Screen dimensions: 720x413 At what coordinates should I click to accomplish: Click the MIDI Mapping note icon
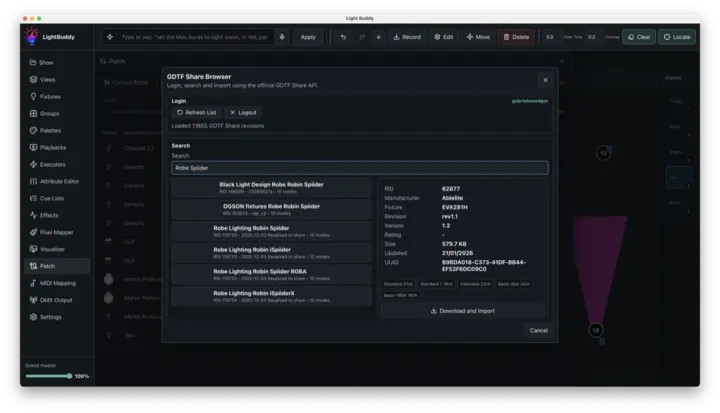click(33, 283)
